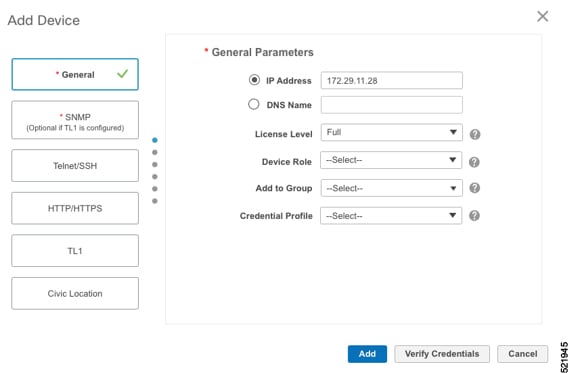Open help for Add to Group
Viewport: 568px width, 373px height.
475,188
